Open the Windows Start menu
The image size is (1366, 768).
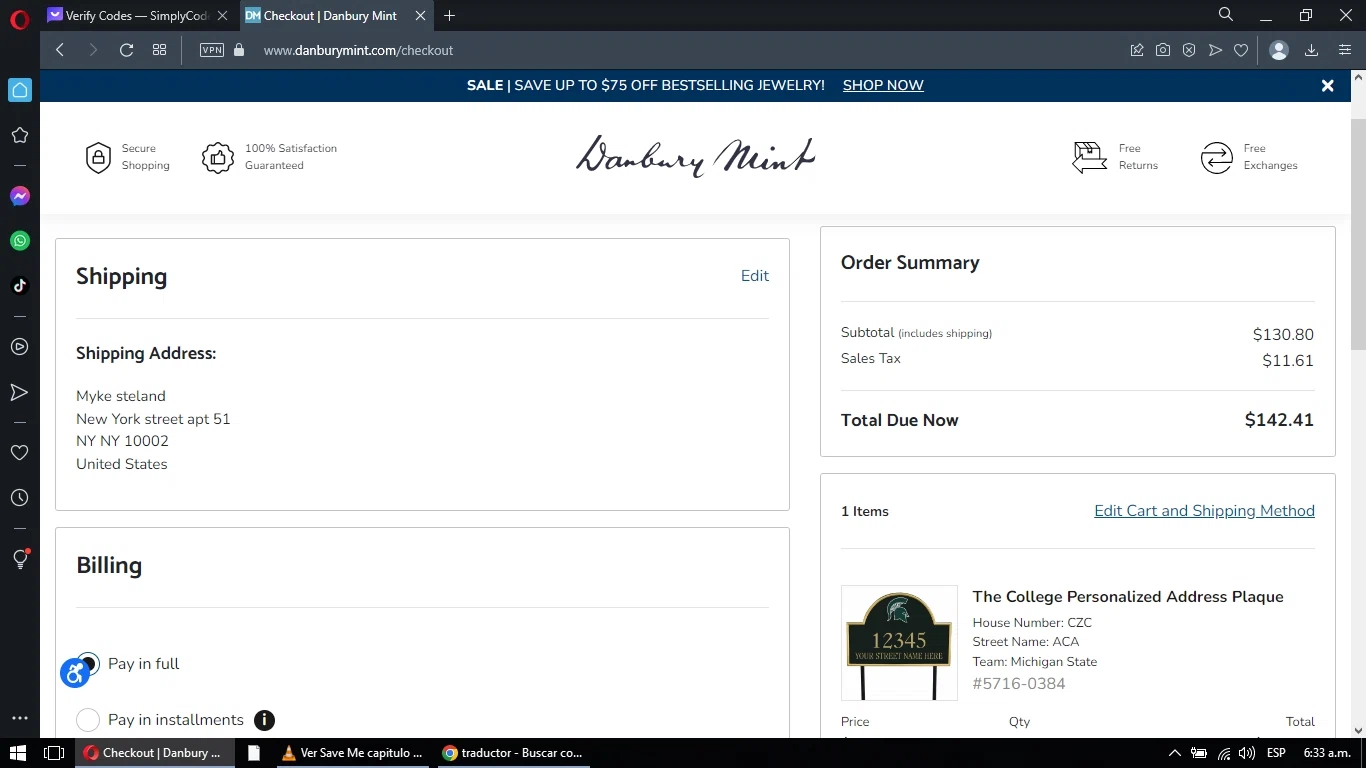pyautogui.click(x=18, y=753)
